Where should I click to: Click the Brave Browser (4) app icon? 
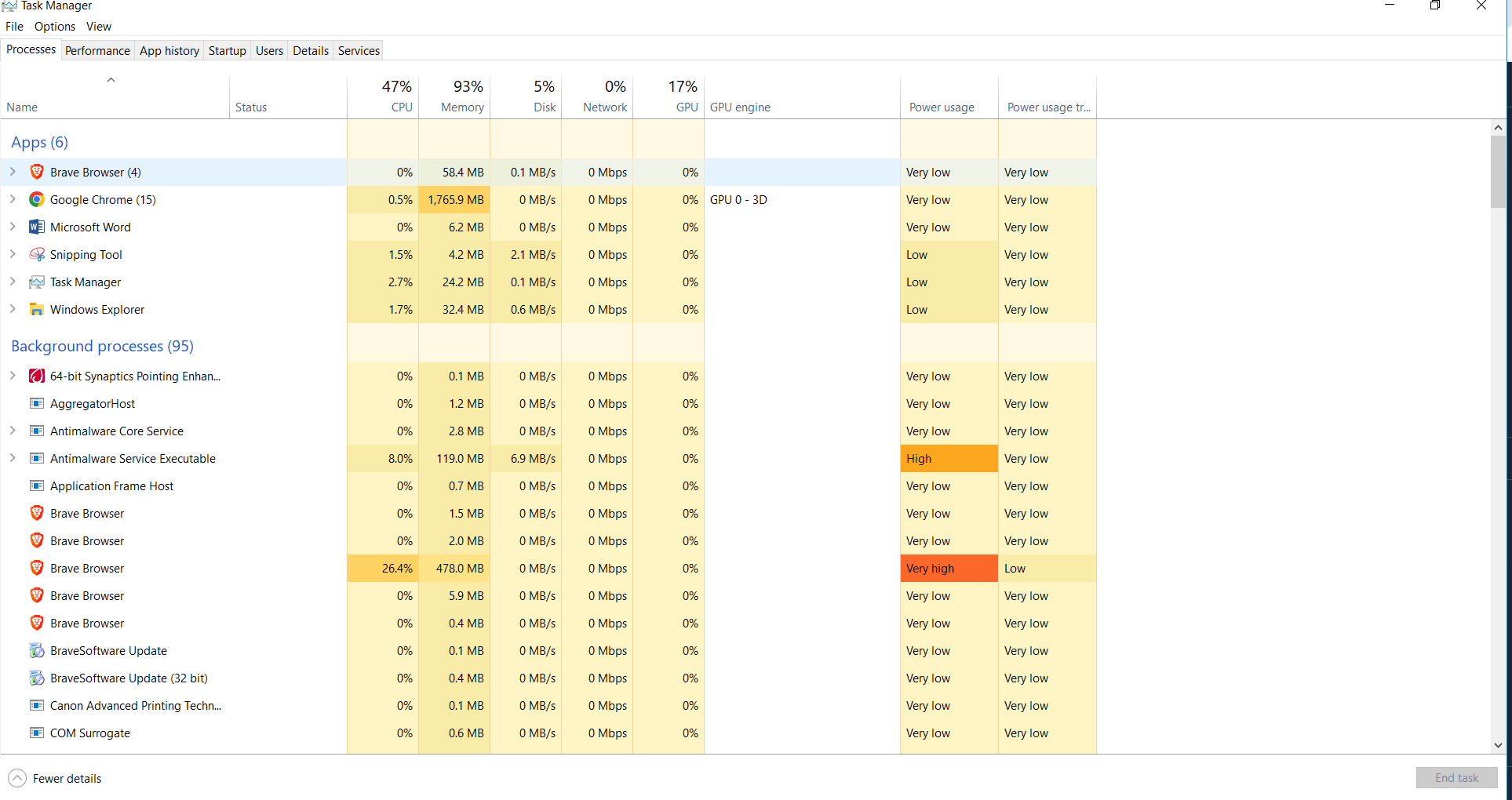(37, 172)
